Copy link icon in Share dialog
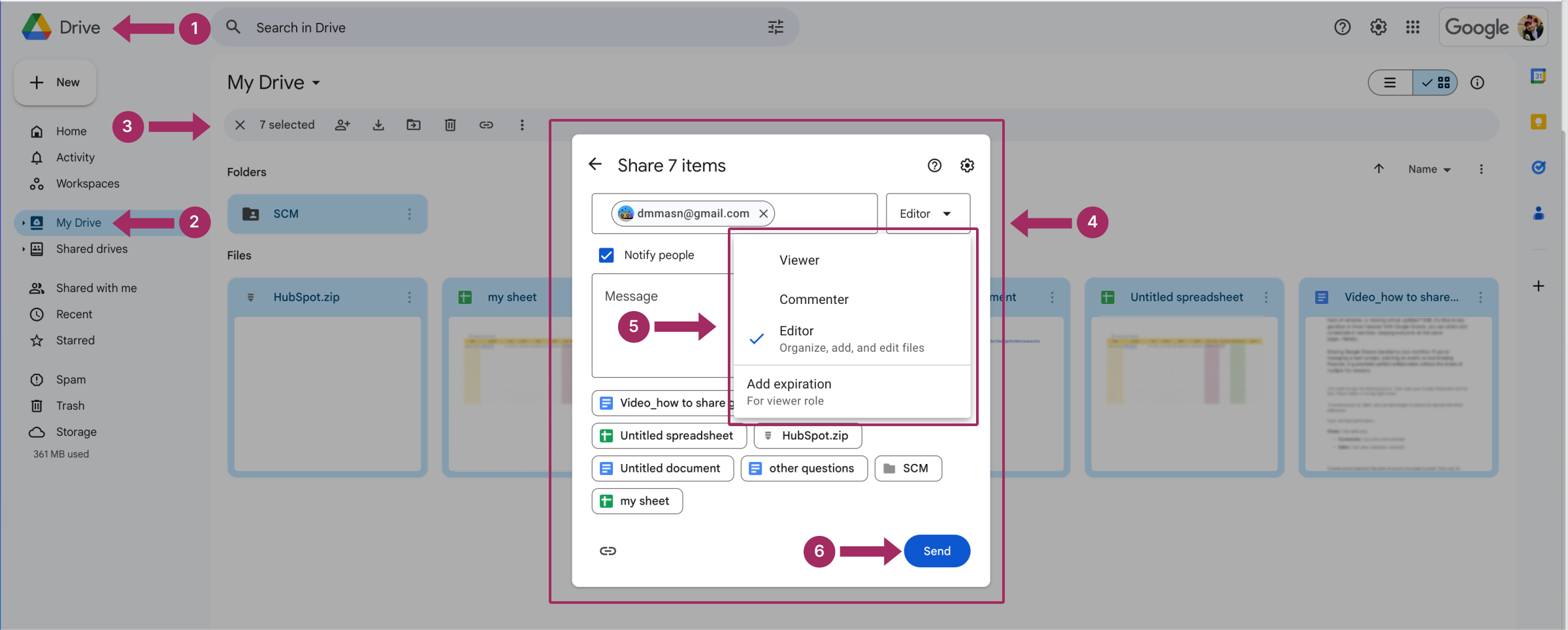Screen dimensions: 1568x630 [608, 551]
